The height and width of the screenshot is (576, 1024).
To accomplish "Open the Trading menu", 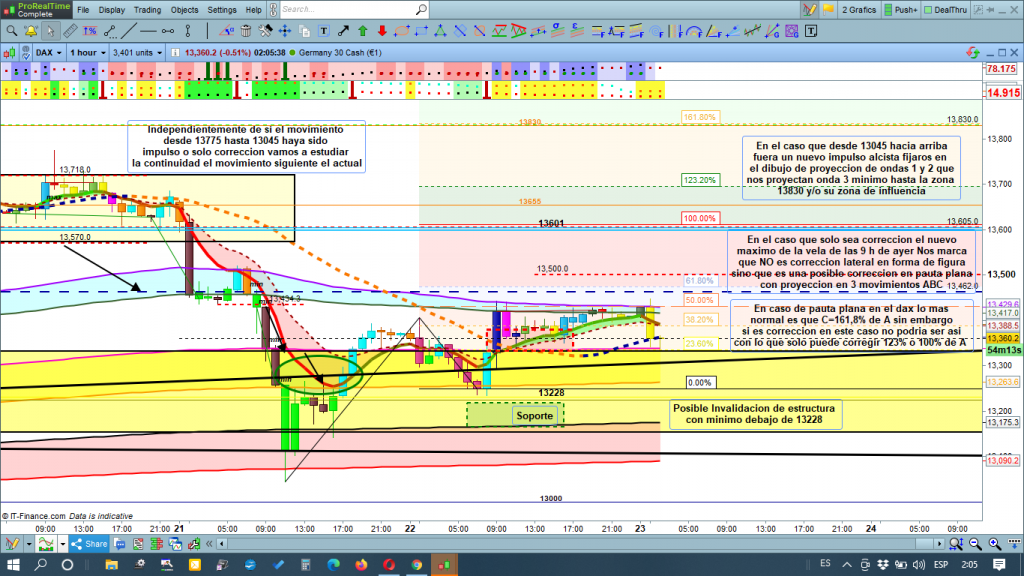I will coord(147,10).
